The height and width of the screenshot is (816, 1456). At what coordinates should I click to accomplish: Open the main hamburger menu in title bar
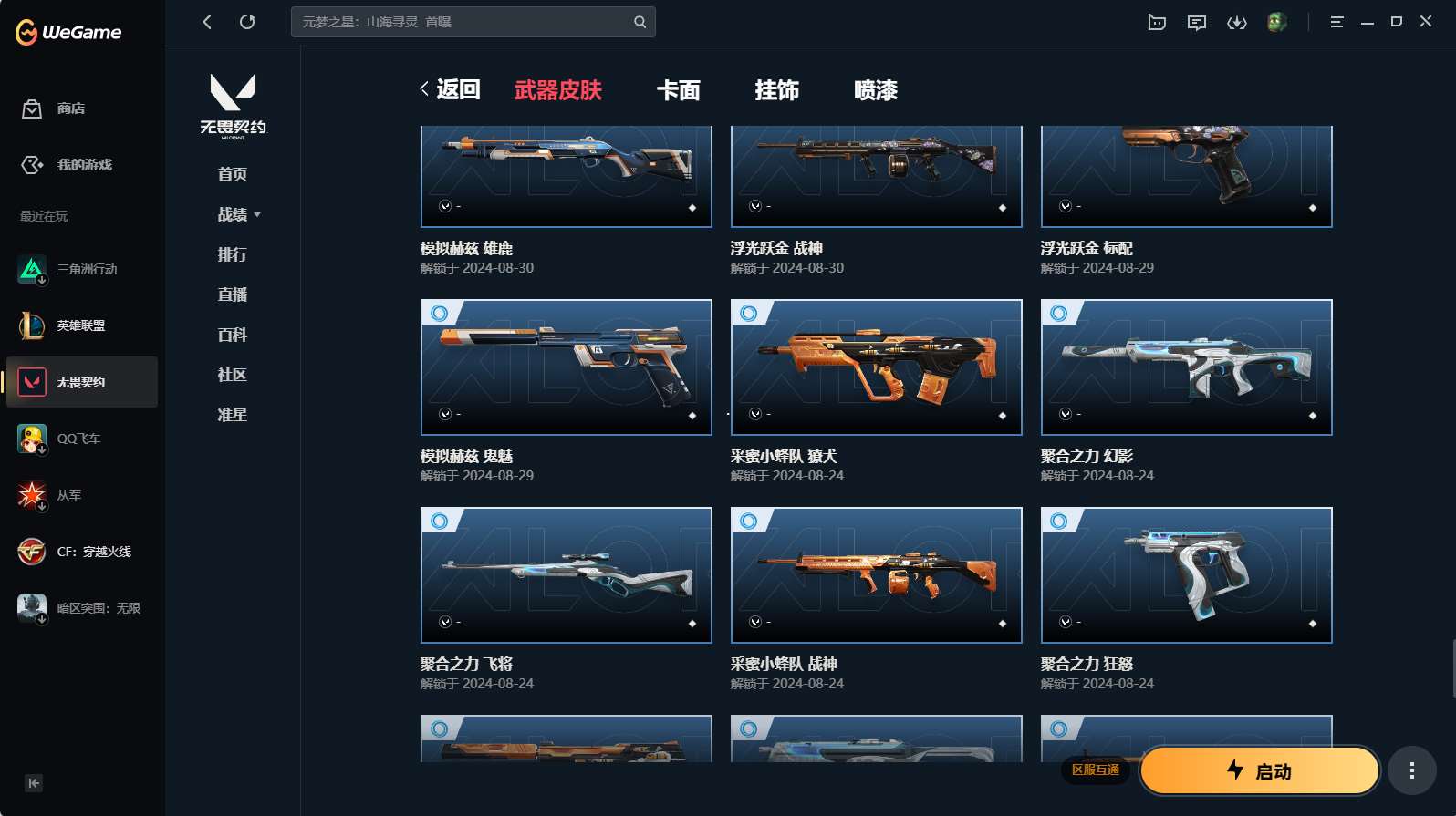click(1336, 22)
